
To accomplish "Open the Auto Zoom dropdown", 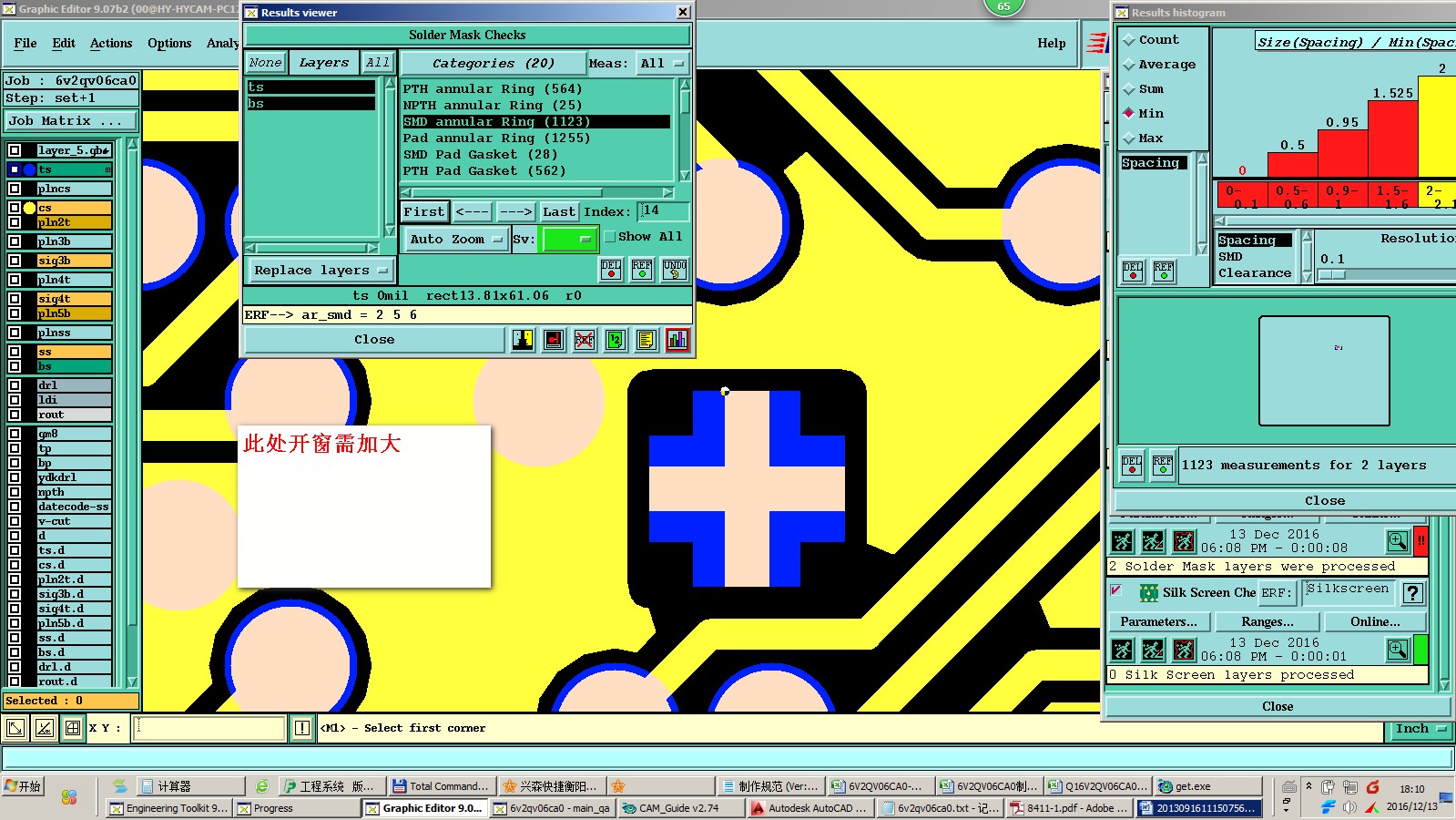I will point(455,240).
